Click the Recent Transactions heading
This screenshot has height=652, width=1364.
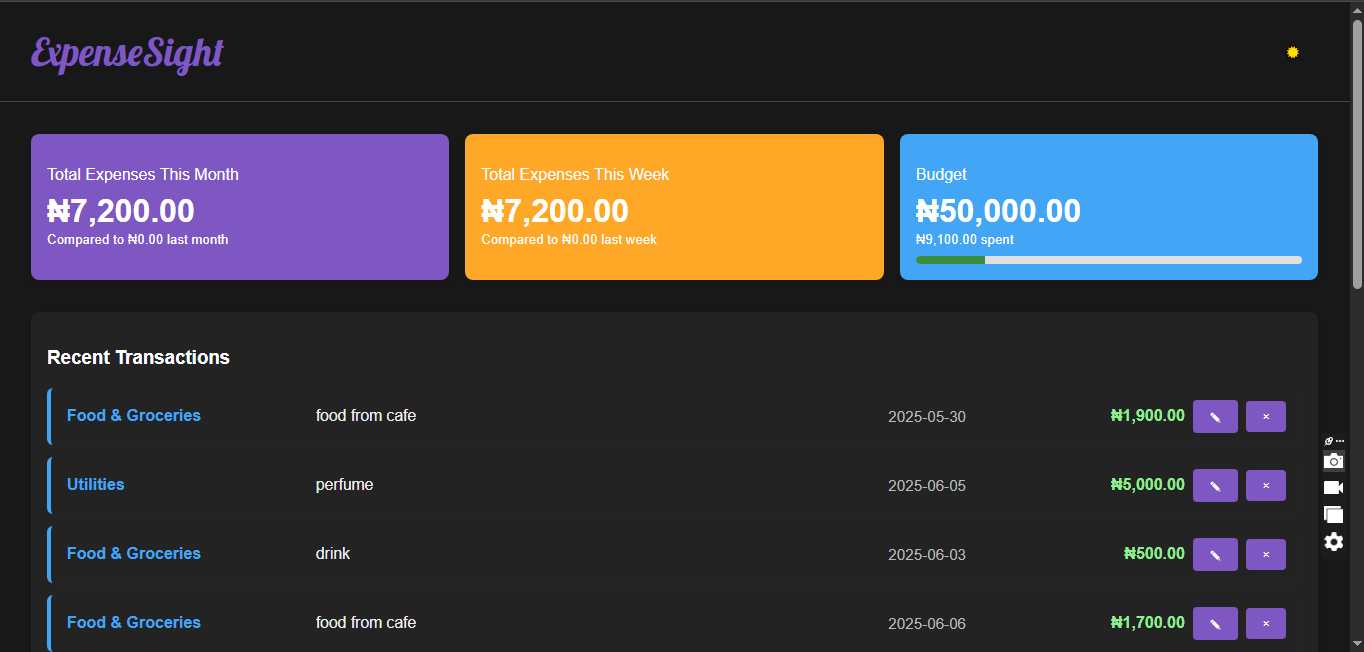(138, 357)
